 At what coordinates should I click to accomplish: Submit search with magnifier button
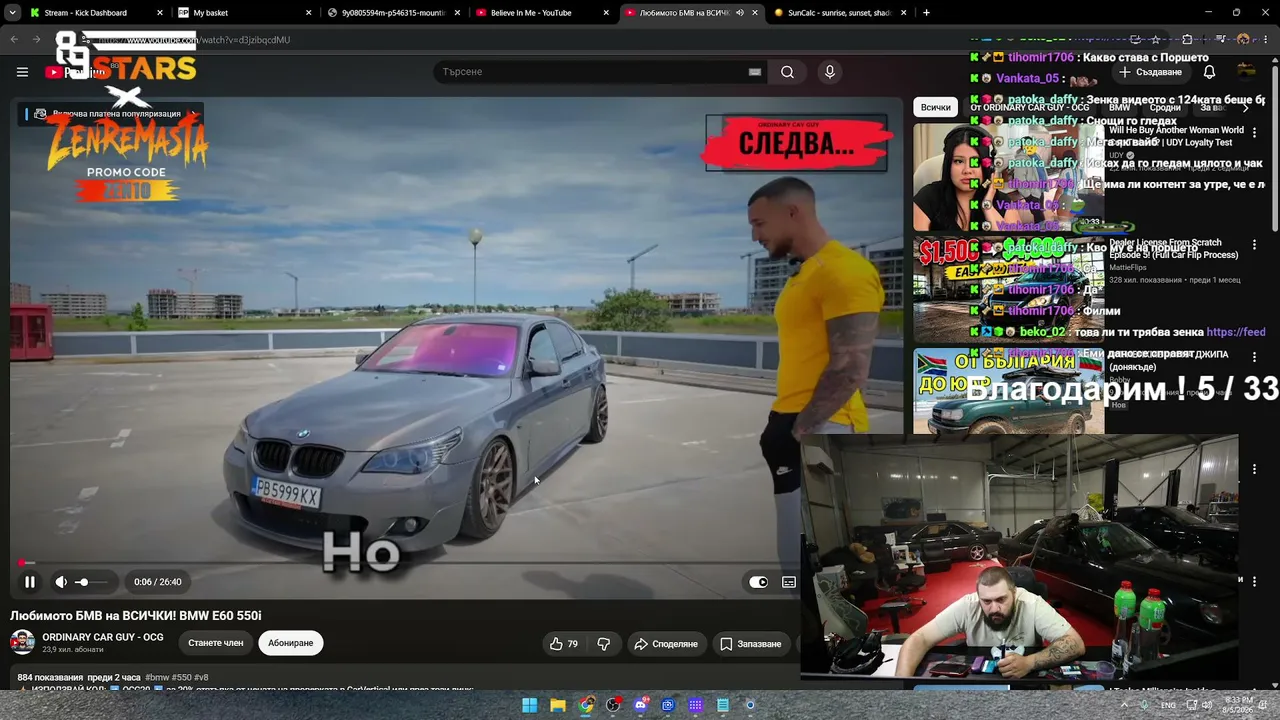[x=787, y=72]
